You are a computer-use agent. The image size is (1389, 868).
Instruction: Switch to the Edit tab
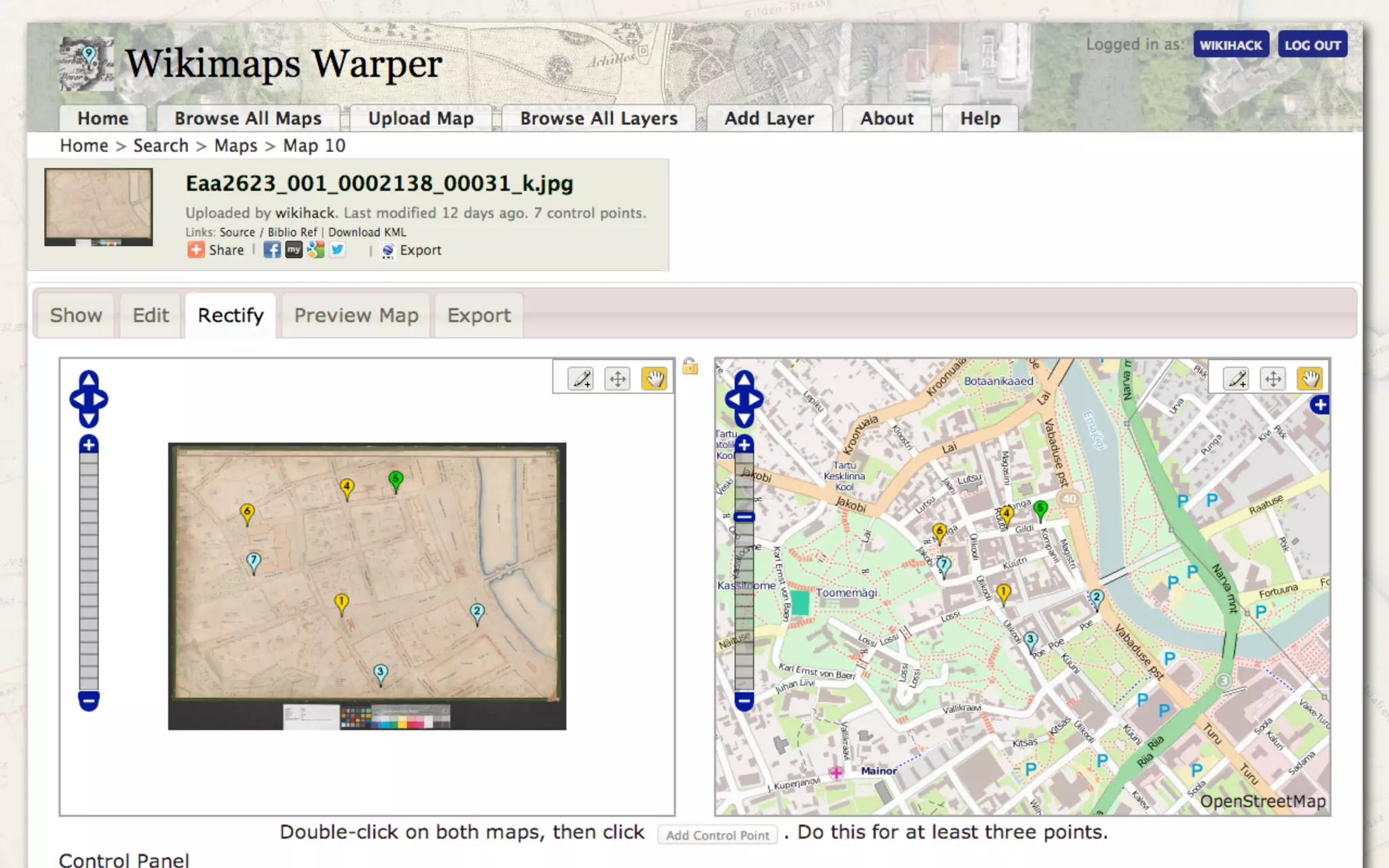point(151,315)
